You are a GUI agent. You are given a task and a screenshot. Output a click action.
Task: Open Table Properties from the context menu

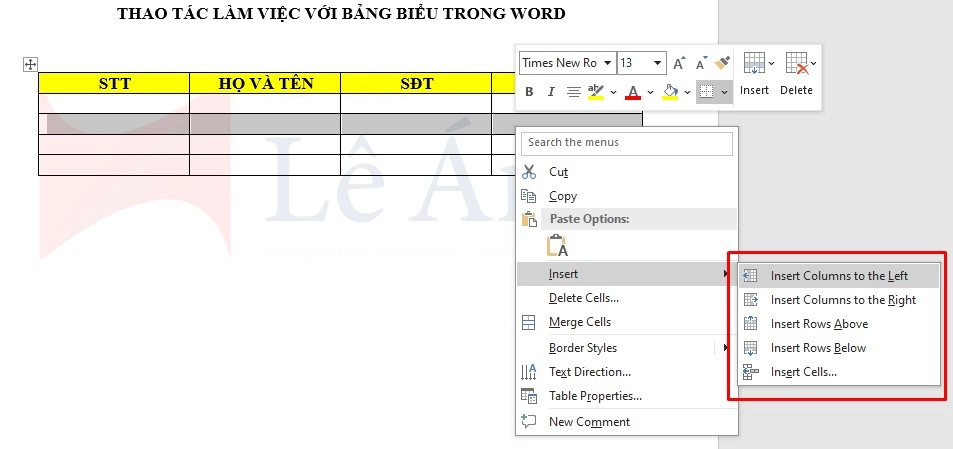pyautogui.click(x=595, y=396)
